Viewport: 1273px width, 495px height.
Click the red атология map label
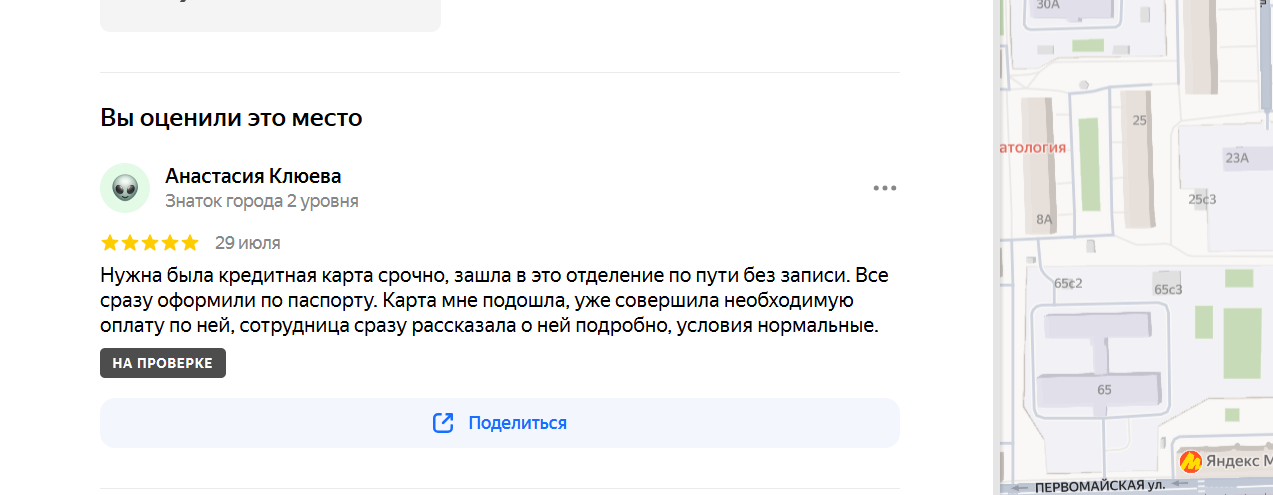coord(1034,147)
